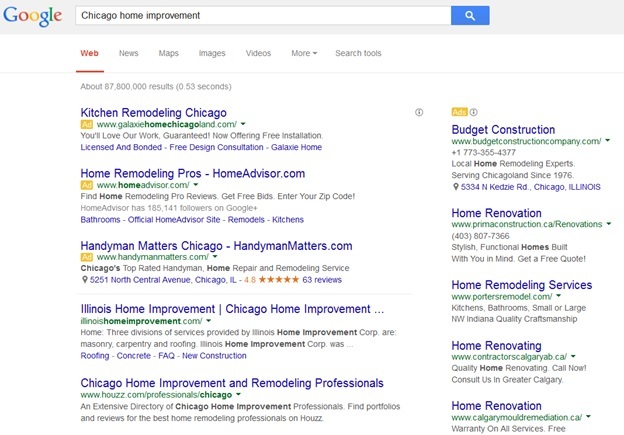Click 5334 N Kedzie Rd address link
This screenshot has height=435, width=624.
point(530,187)
